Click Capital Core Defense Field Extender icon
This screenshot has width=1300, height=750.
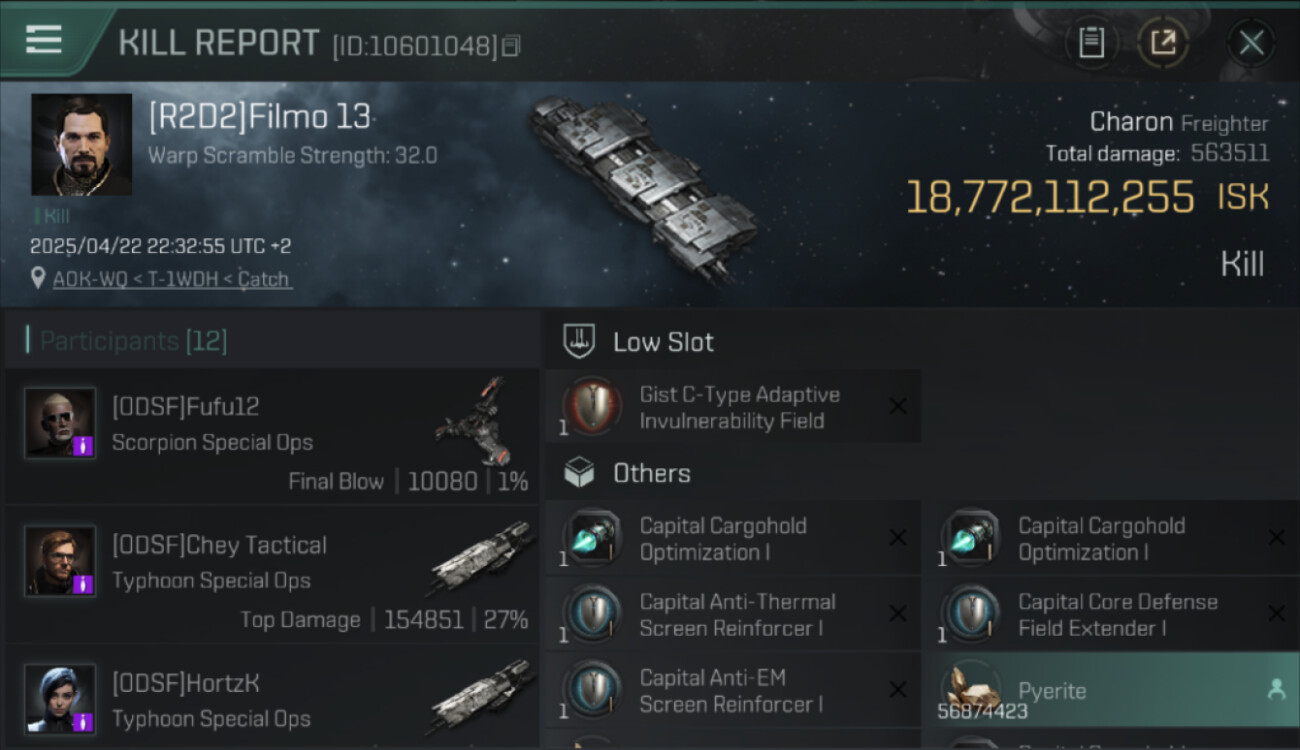point(970,614)
